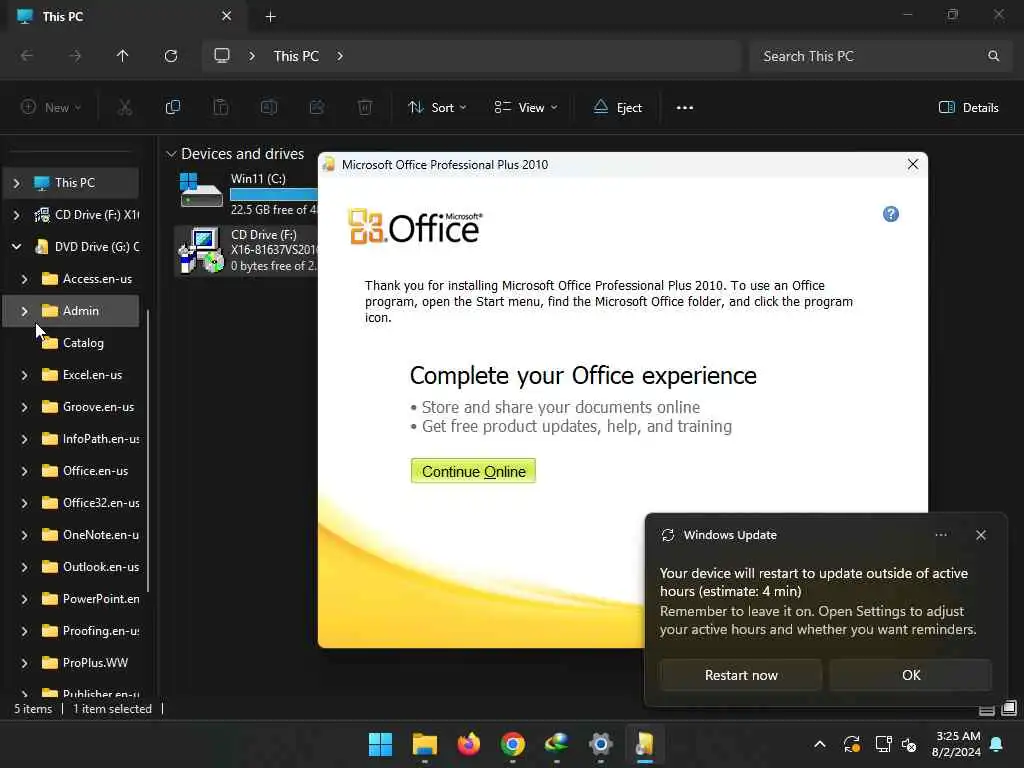Click the Back arrow in Explorer
The width and height of the screenshot is (1024, 768).
pos(27,56)
